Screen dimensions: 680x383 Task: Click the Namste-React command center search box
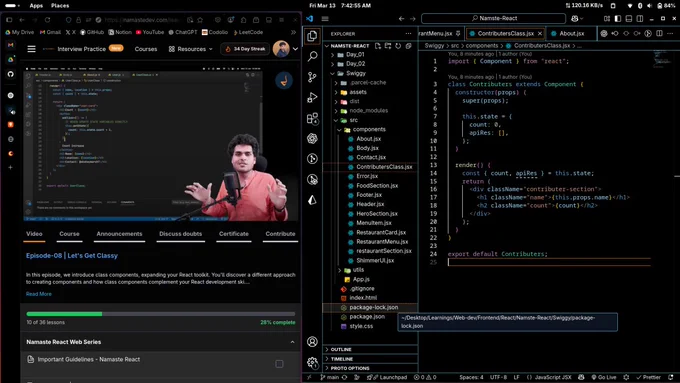point(494,18)
